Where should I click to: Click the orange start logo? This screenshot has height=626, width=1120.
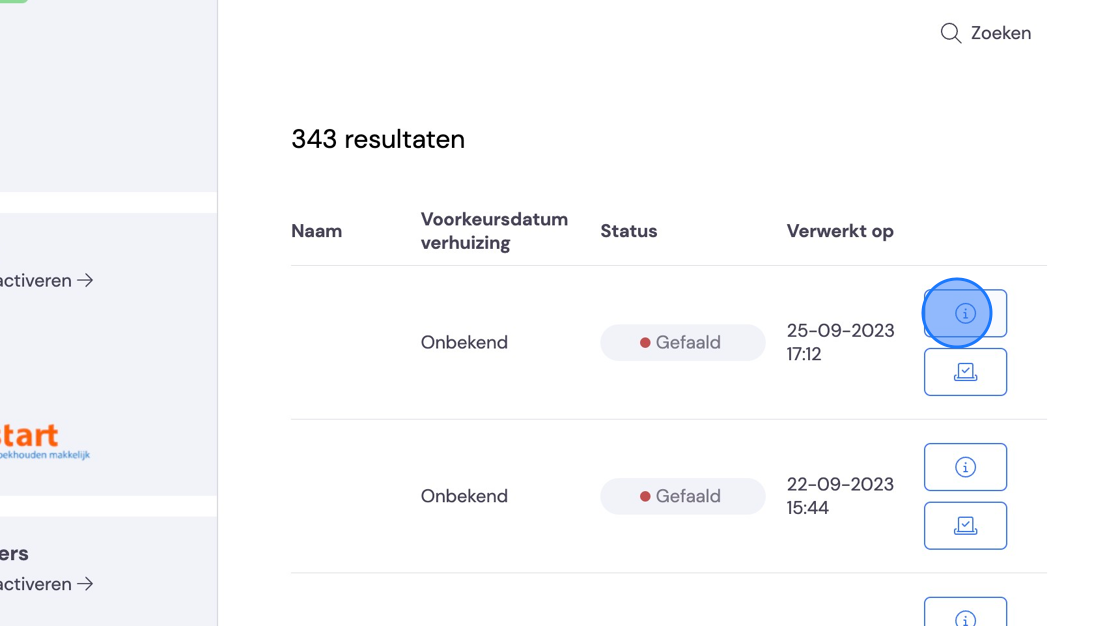(44, 441)
